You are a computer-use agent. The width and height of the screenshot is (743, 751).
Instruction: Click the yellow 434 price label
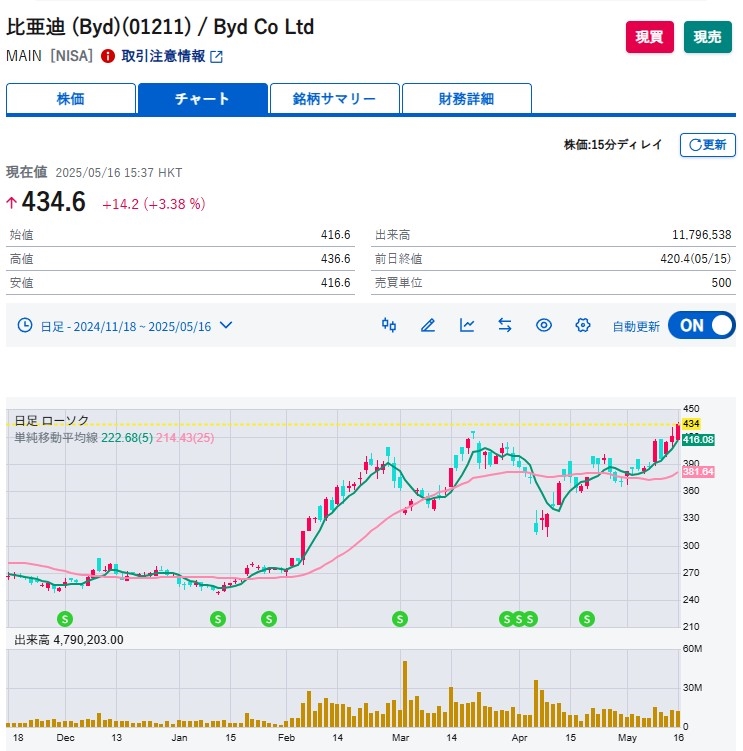[691, 424]
